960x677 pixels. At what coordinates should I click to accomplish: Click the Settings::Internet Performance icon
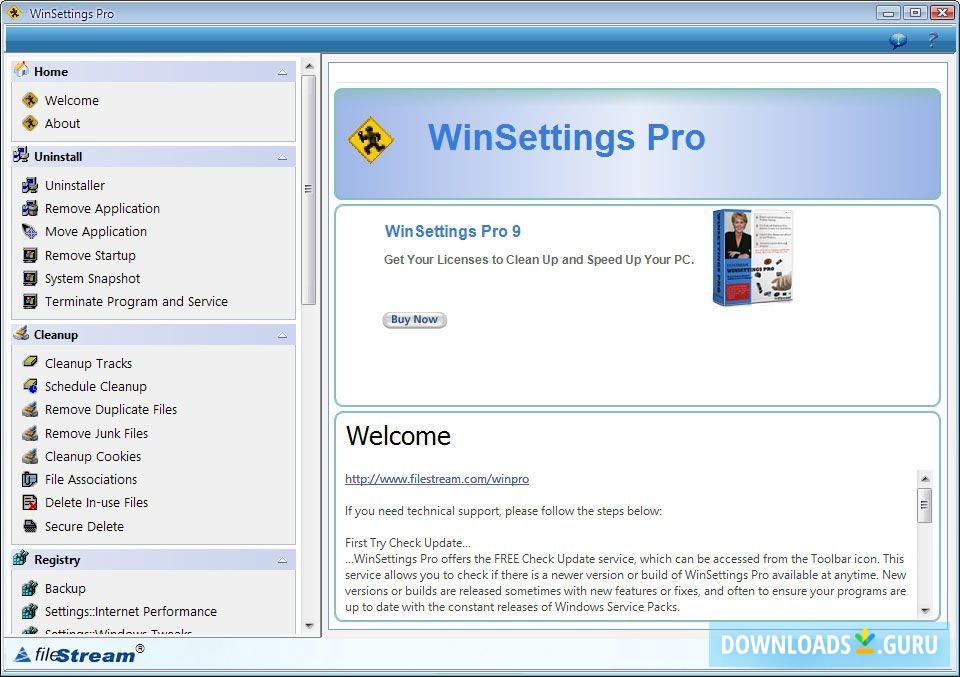coord(30,611)
